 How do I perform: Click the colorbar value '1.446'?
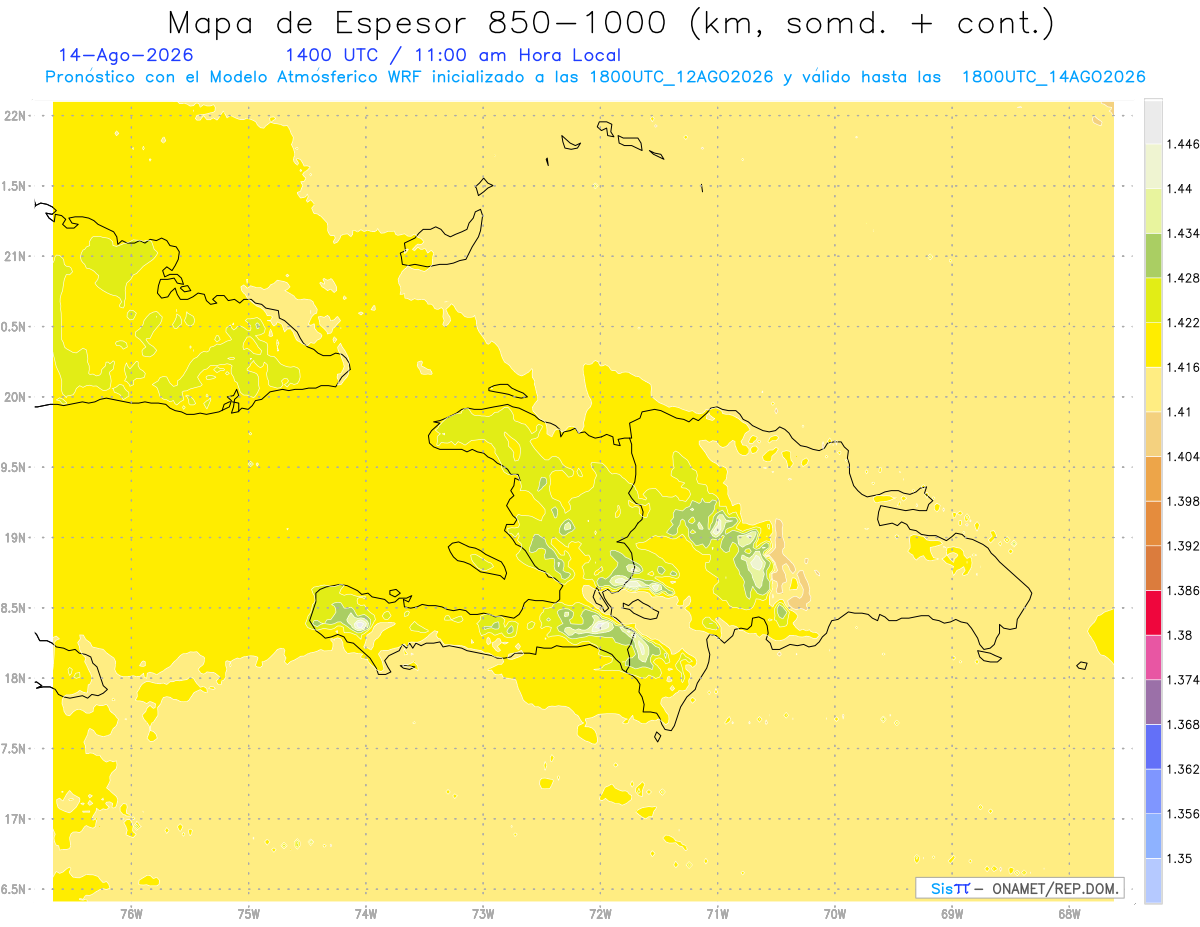[x=1183, y=144]
